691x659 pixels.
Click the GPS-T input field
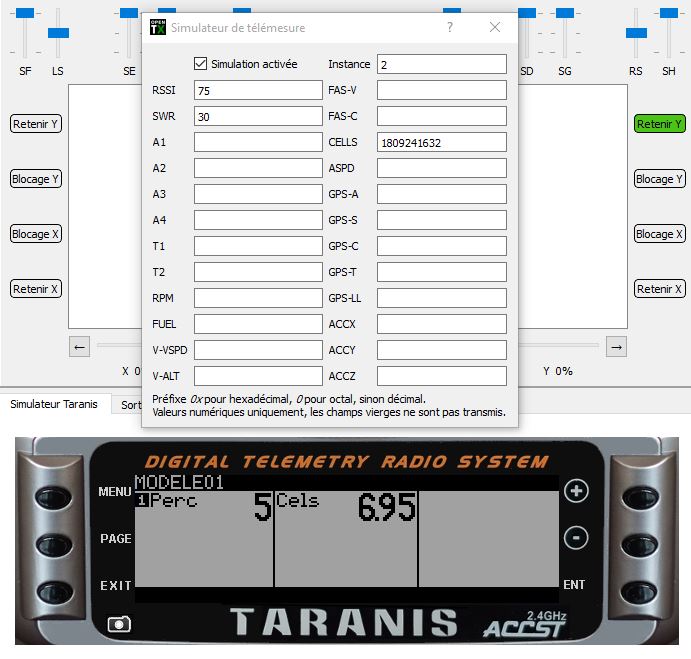442,272
